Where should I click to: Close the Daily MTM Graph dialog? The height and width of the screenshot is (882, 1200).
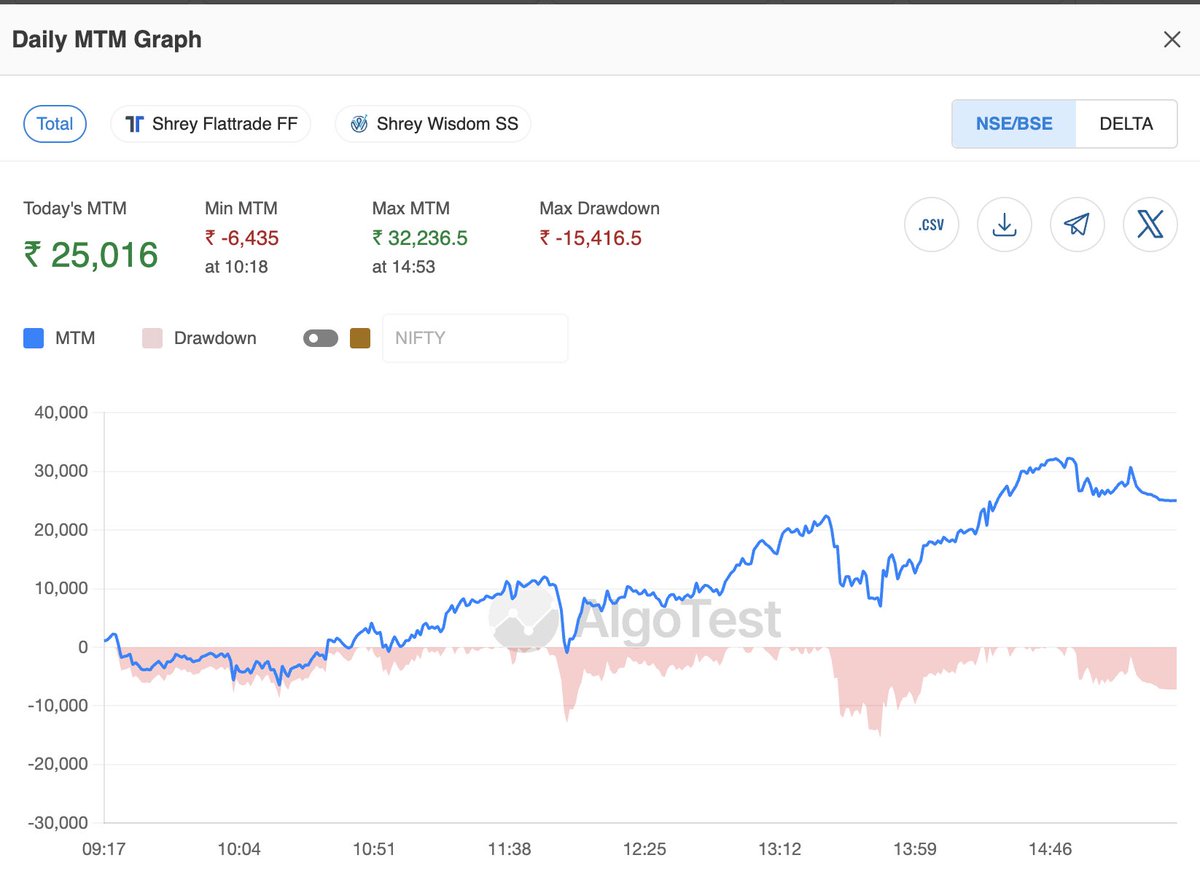[x=1172, y=40]
